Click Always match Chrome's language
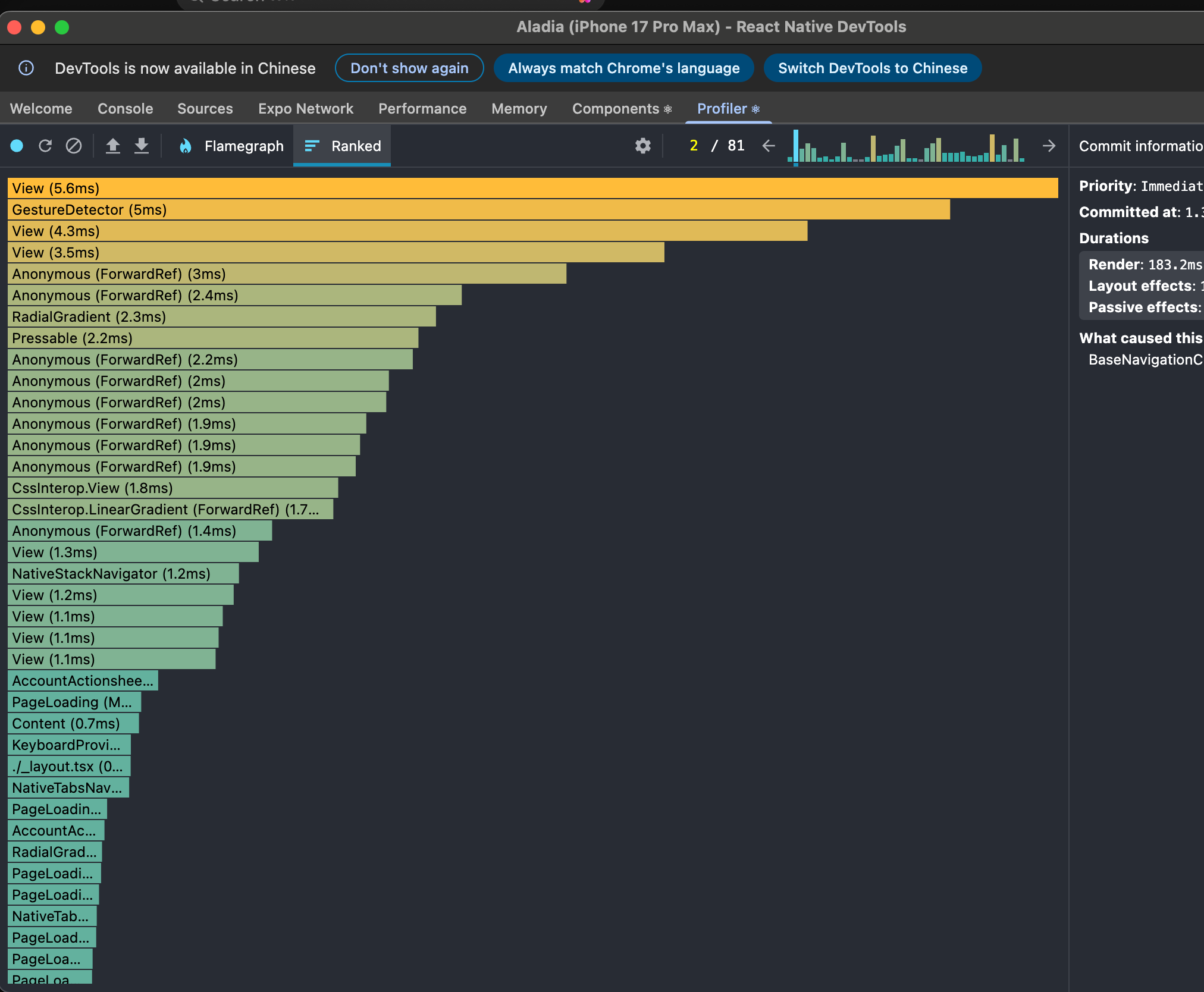1204x992 pixels. pos(624,68)
